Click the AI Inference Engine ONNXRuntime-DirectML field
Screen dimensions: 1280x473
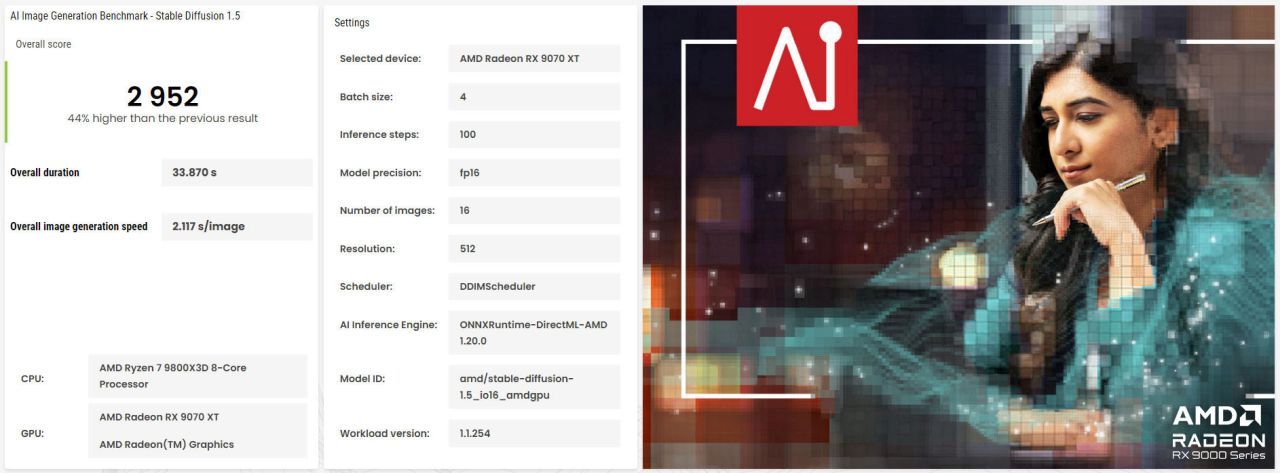click(x=533, y=332)
